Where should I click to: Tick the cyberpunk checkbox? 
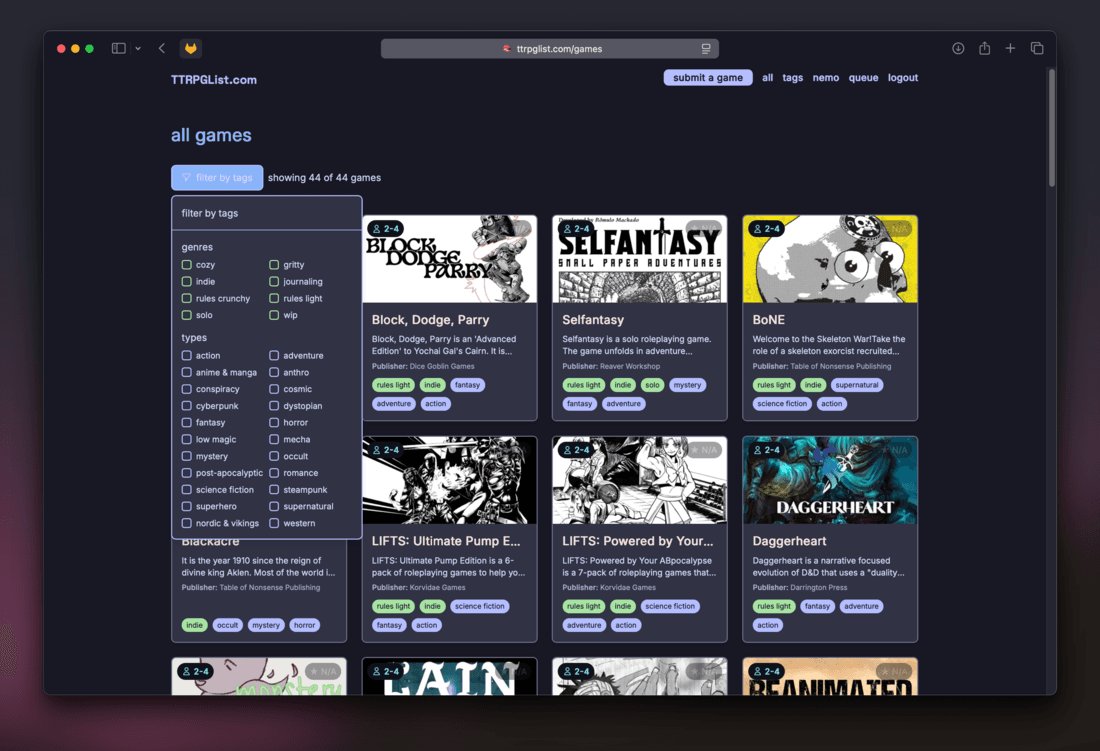click(x=187, y=406)
